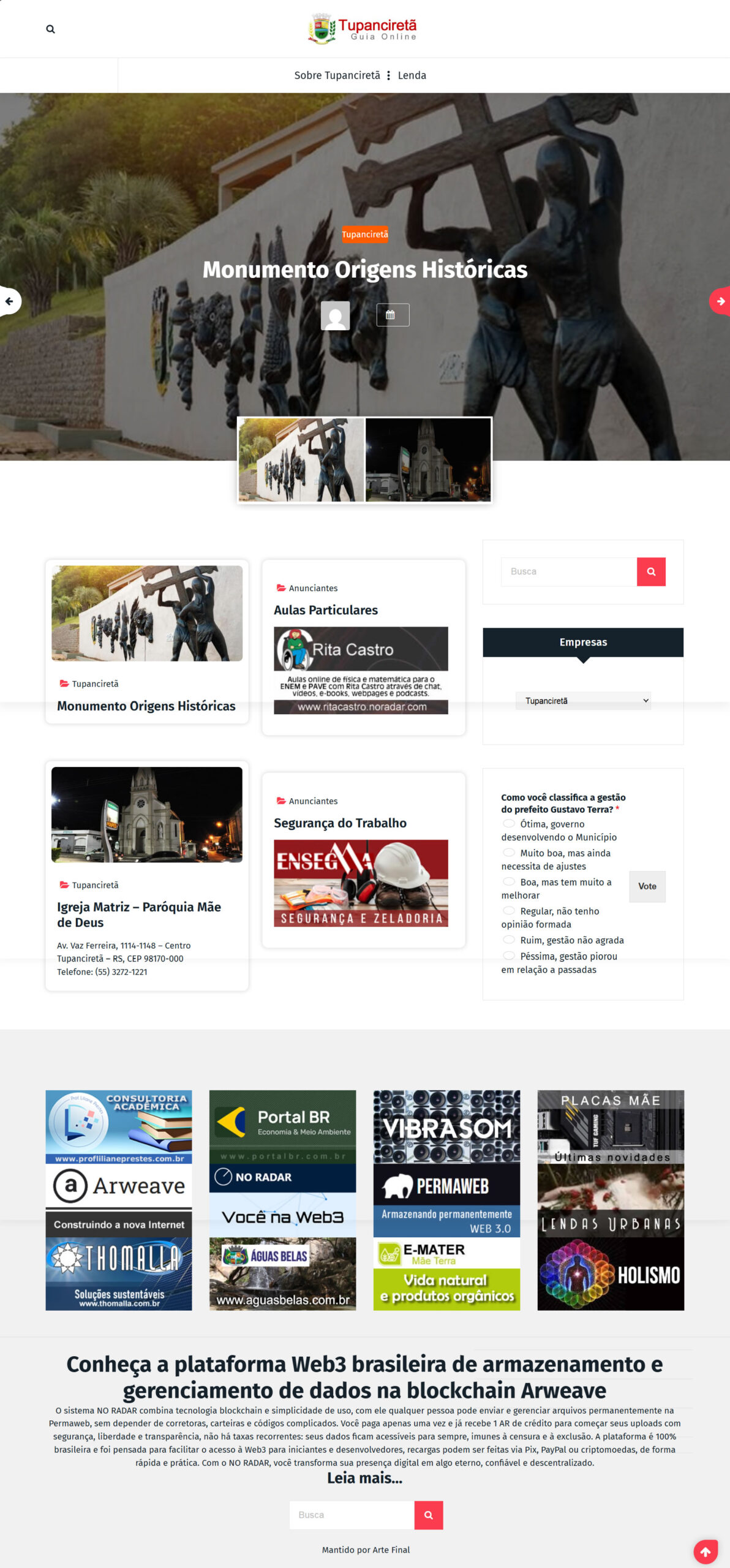This screenshot has width=730, height=1568.
Task: Click the scroll-to-top arrow button
Action: (x=705, y=1551)
